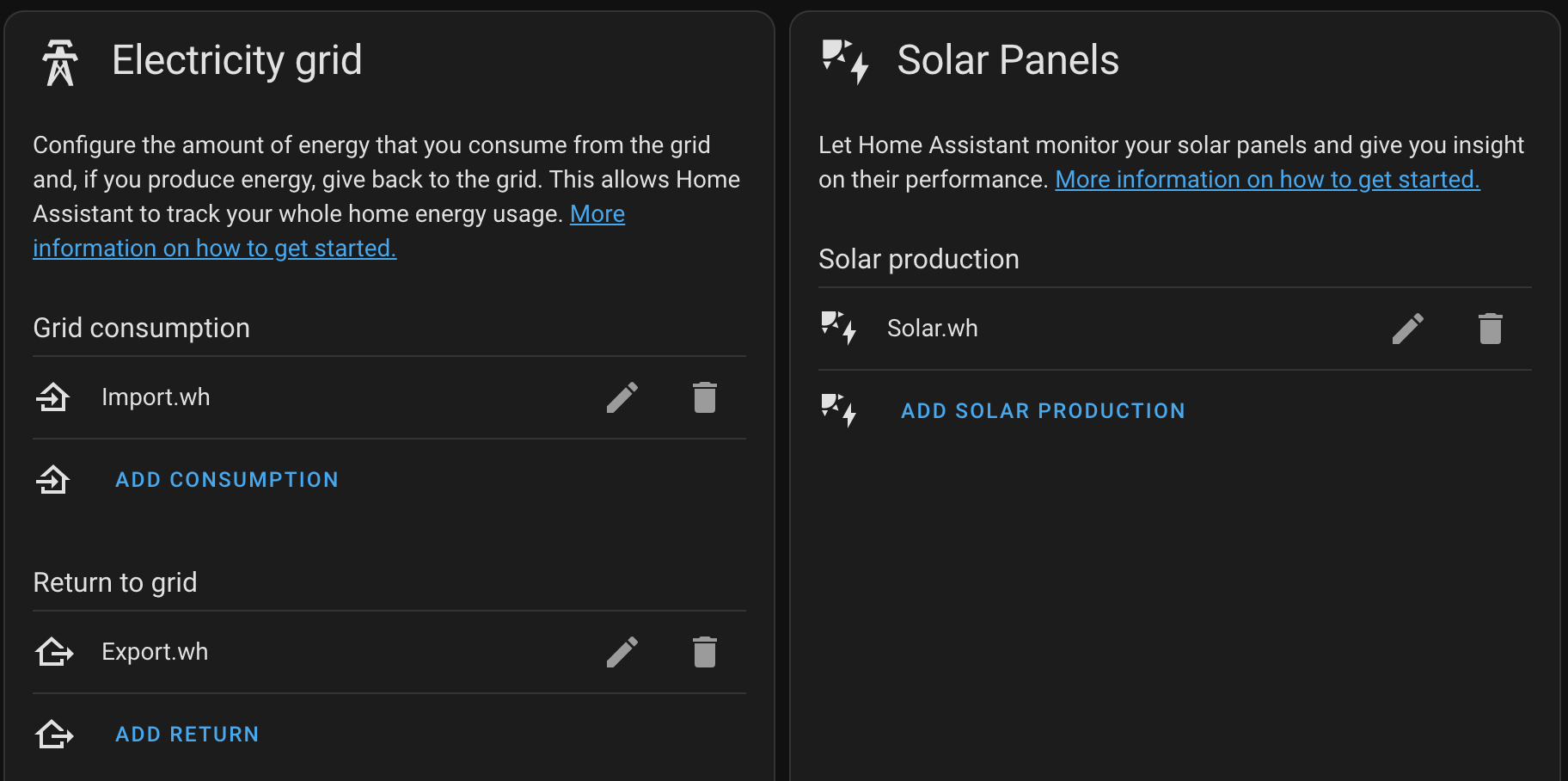Click the Solar Panels header icon
This screenshot has height=781, width=1568.
842,62
